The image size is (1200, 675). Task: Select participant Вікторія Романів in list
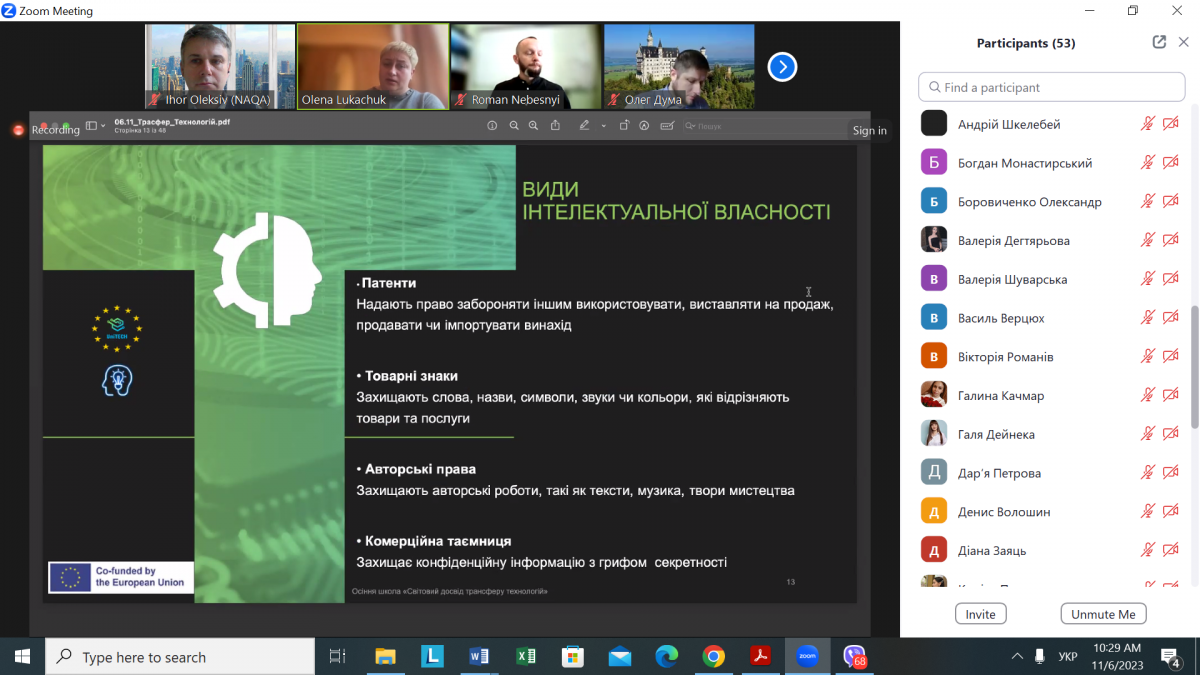[x=1005, y=357]
